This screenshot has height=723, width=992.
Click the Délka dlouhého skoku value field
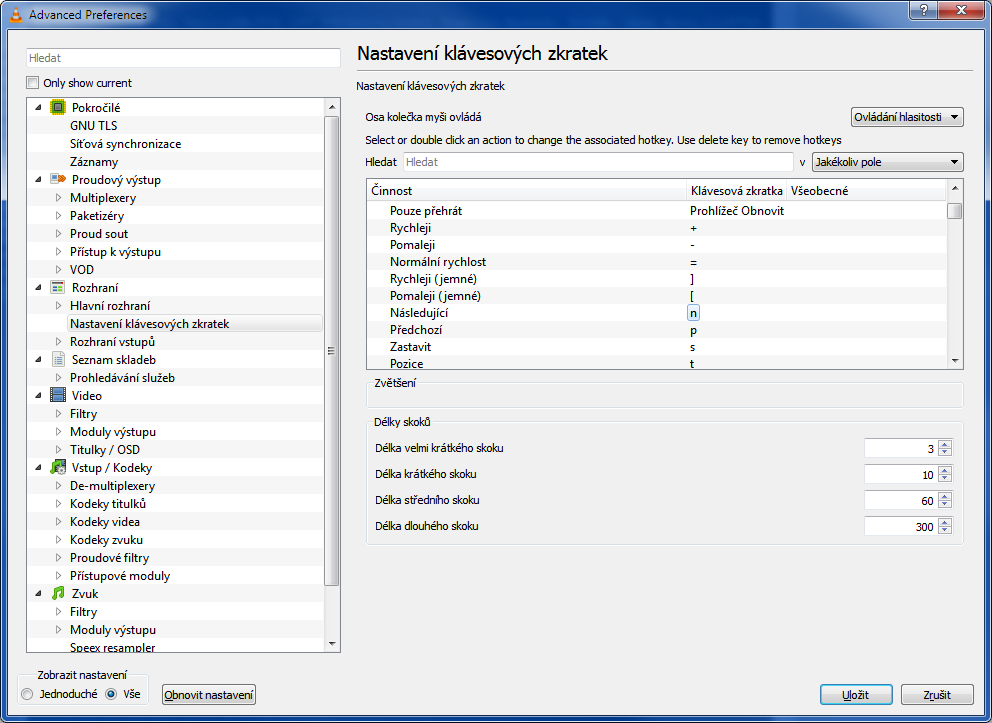click(901, 526)
